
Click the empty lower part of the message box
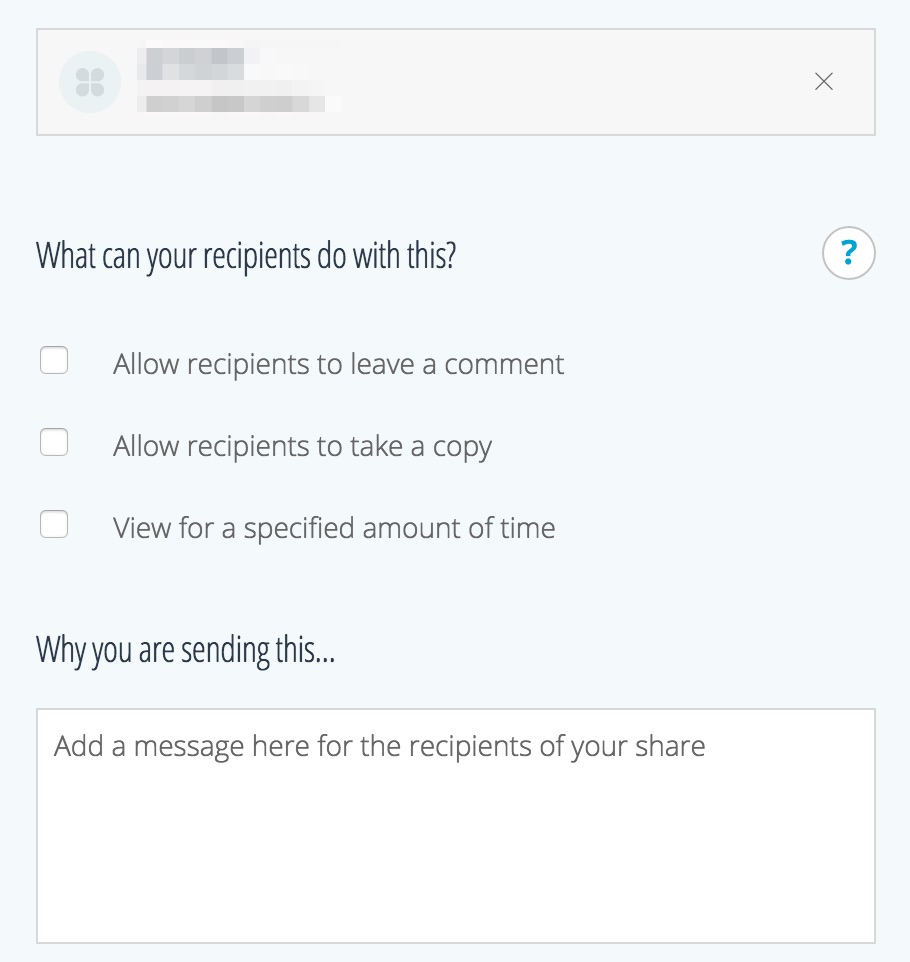point(455,880)
